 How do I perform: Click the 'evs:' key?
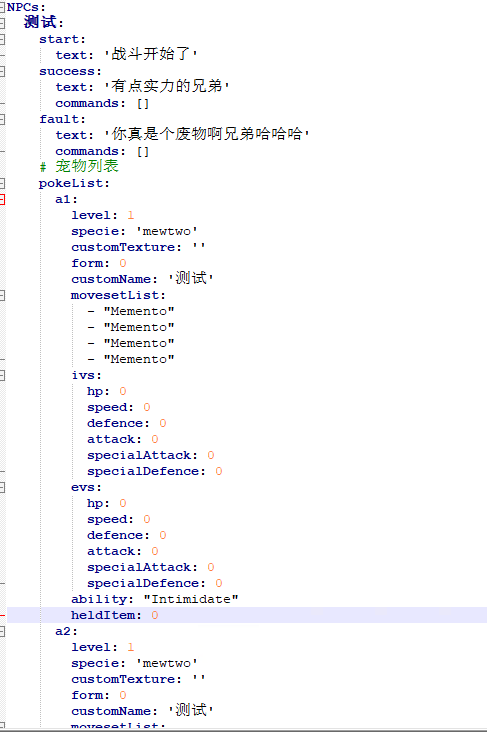[86, 487]
